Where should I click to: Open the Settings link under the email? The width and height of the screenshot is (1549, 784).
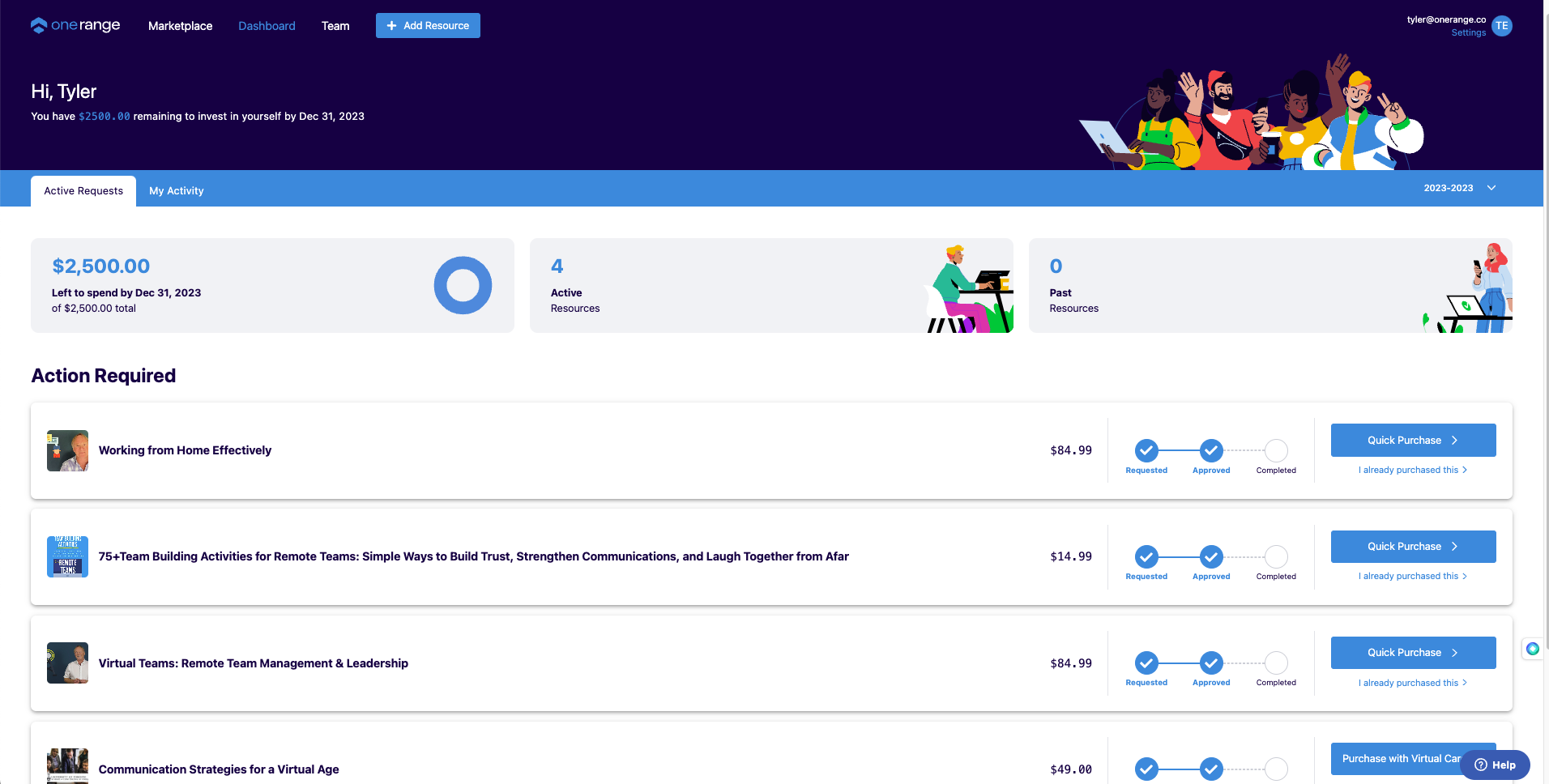pos(1468,33)
